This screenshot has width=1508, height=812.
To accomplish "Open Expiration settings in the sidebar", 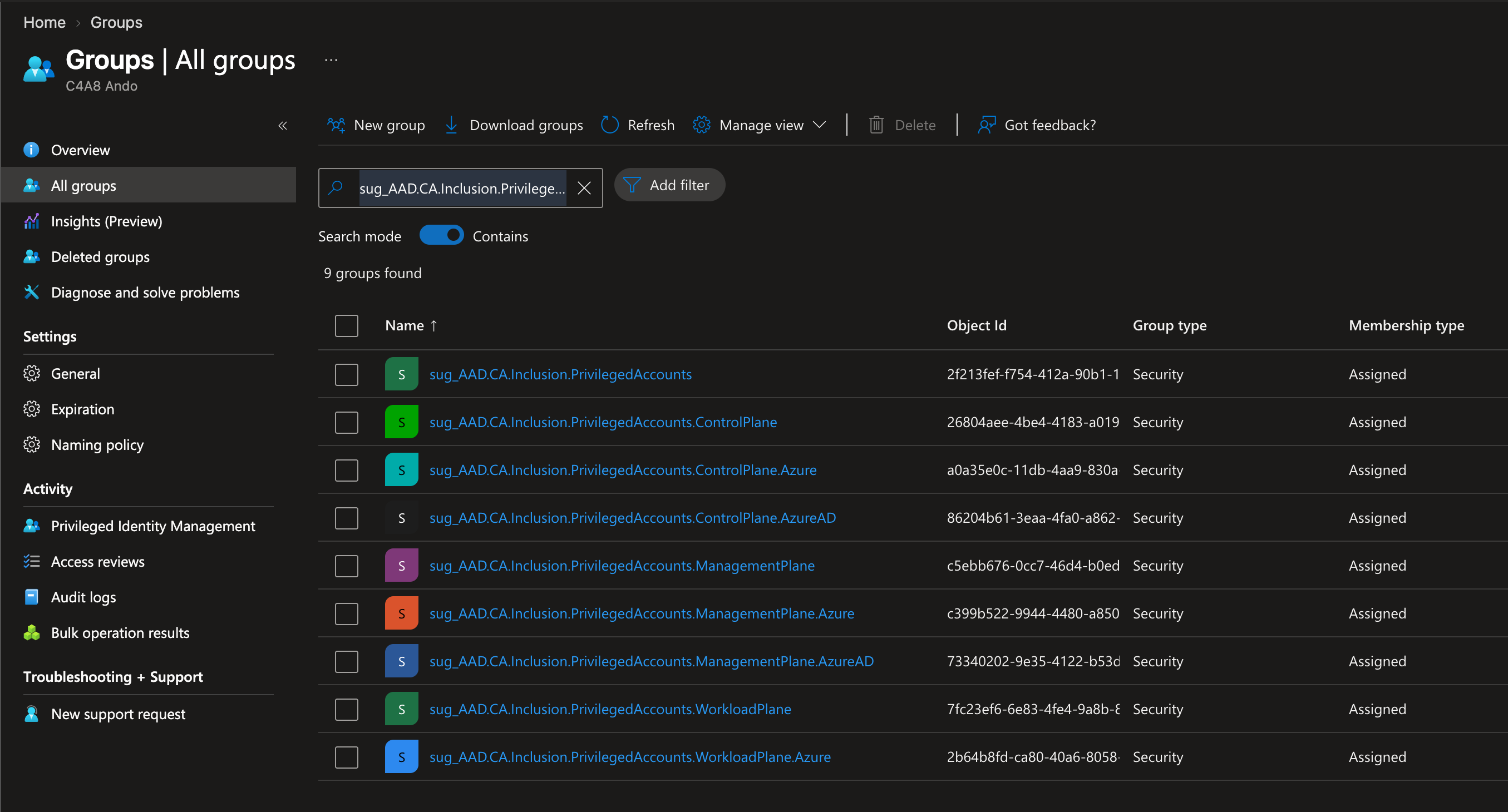I will coord(148,409).
